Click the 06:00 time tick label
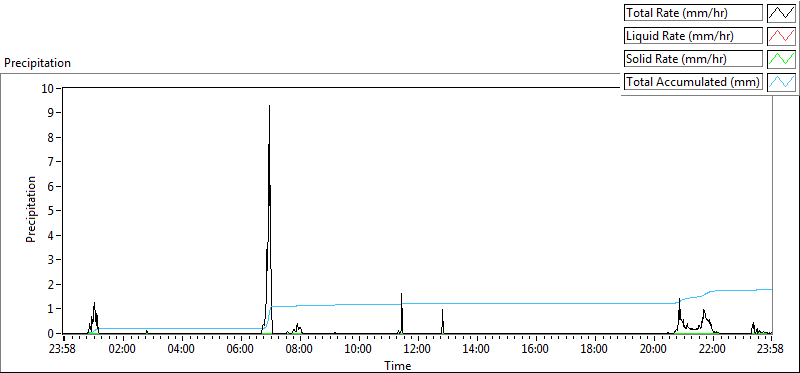 pyautogui.click(x=240, y=350)
